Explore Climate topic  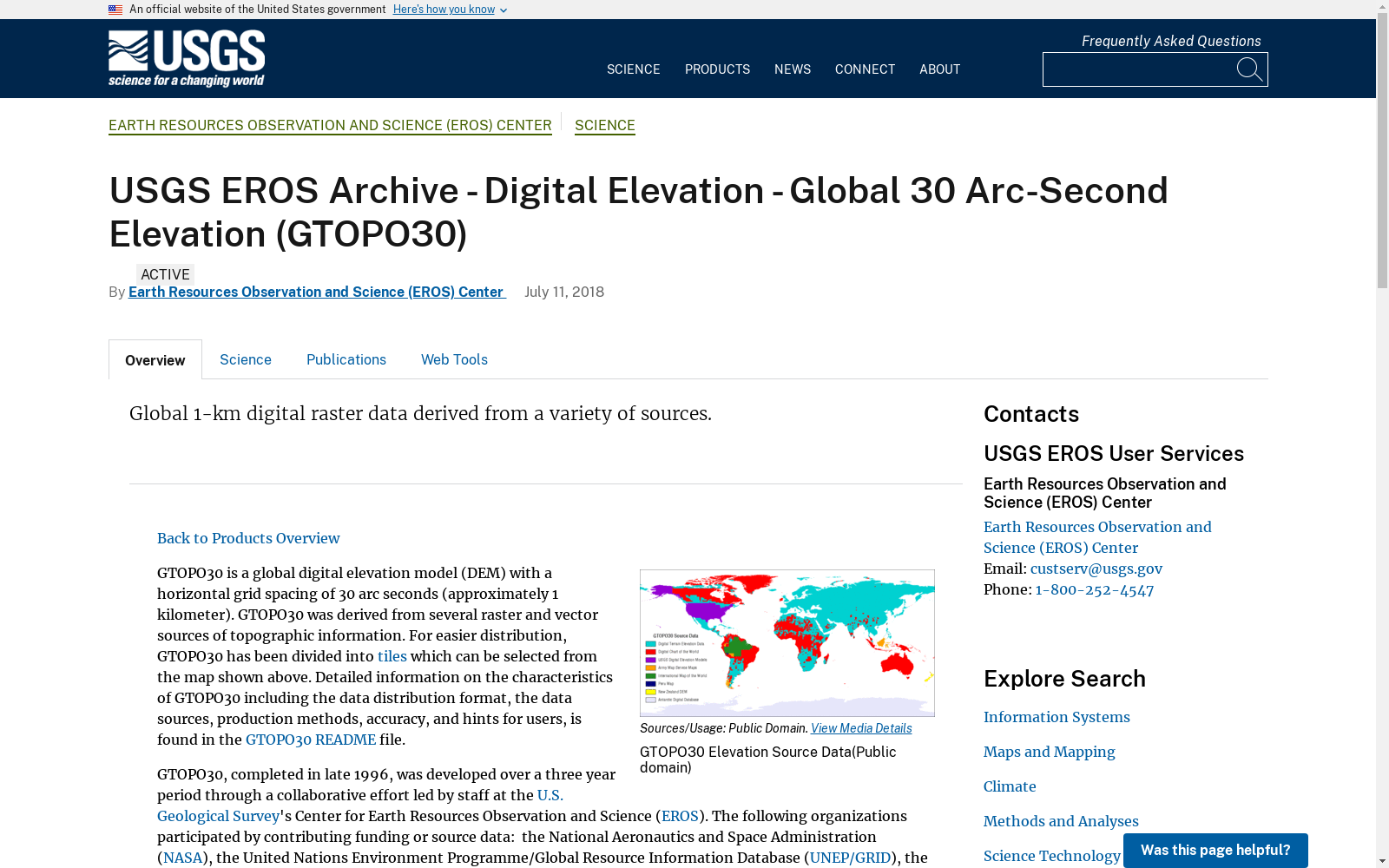tap(1010, 786)
